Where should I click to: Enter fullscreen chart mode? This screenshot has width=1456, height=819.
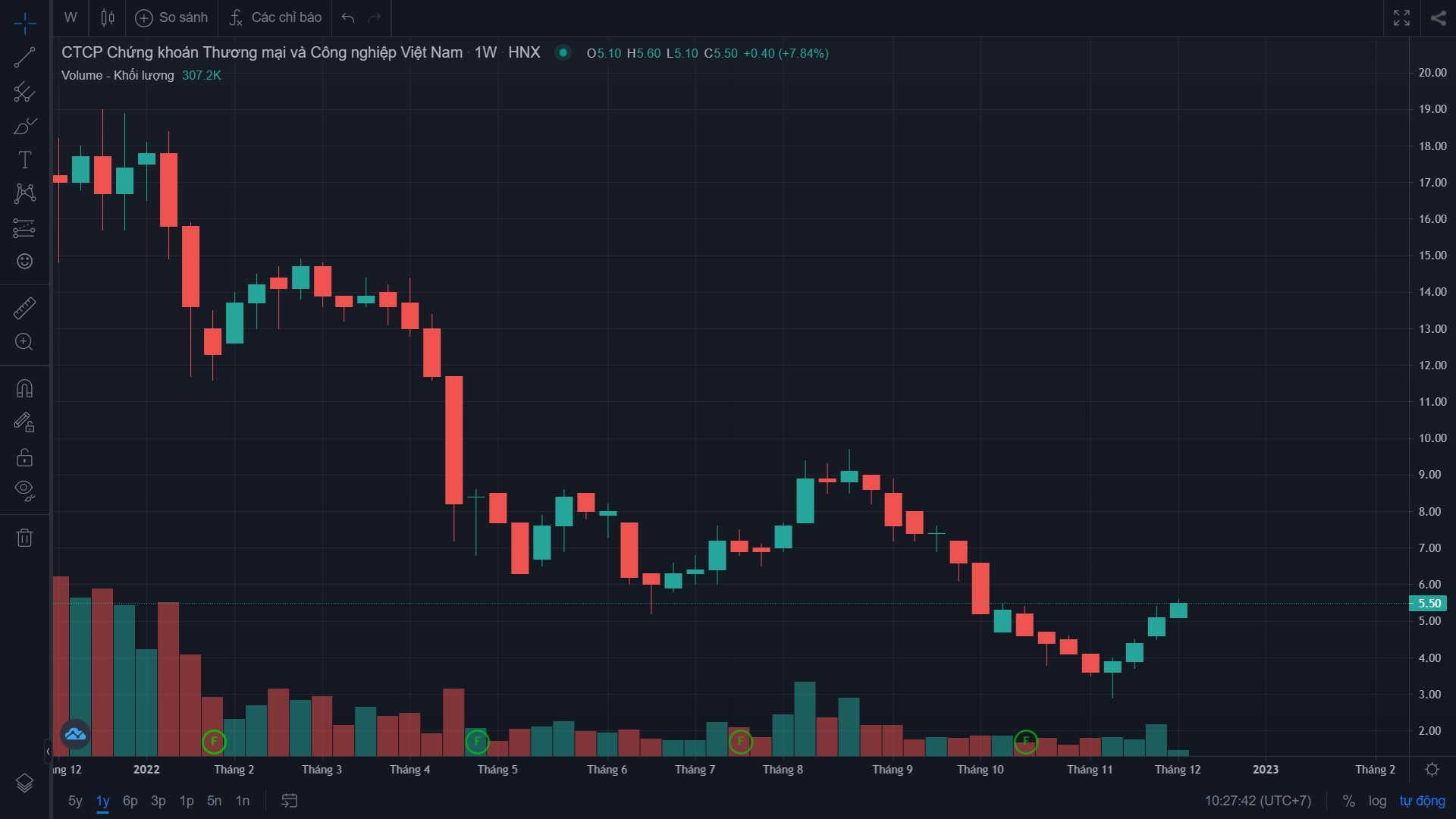click(1401, 17)
